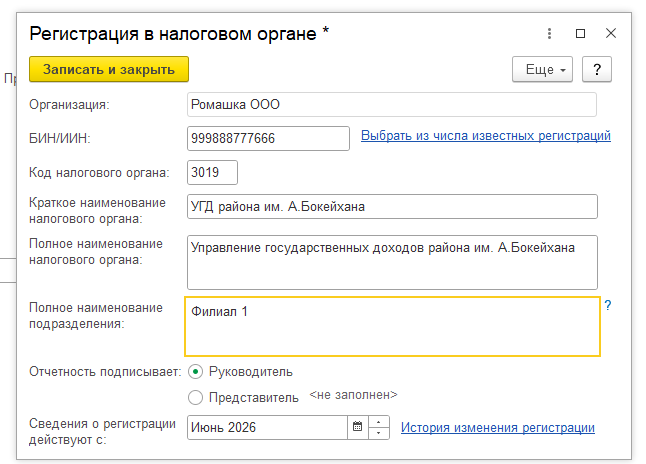Image resolution: width=646 pixels, height=464 pixels.
Task: Click the 'Отчетность подписывает:' label
Action: click(105, 372)
